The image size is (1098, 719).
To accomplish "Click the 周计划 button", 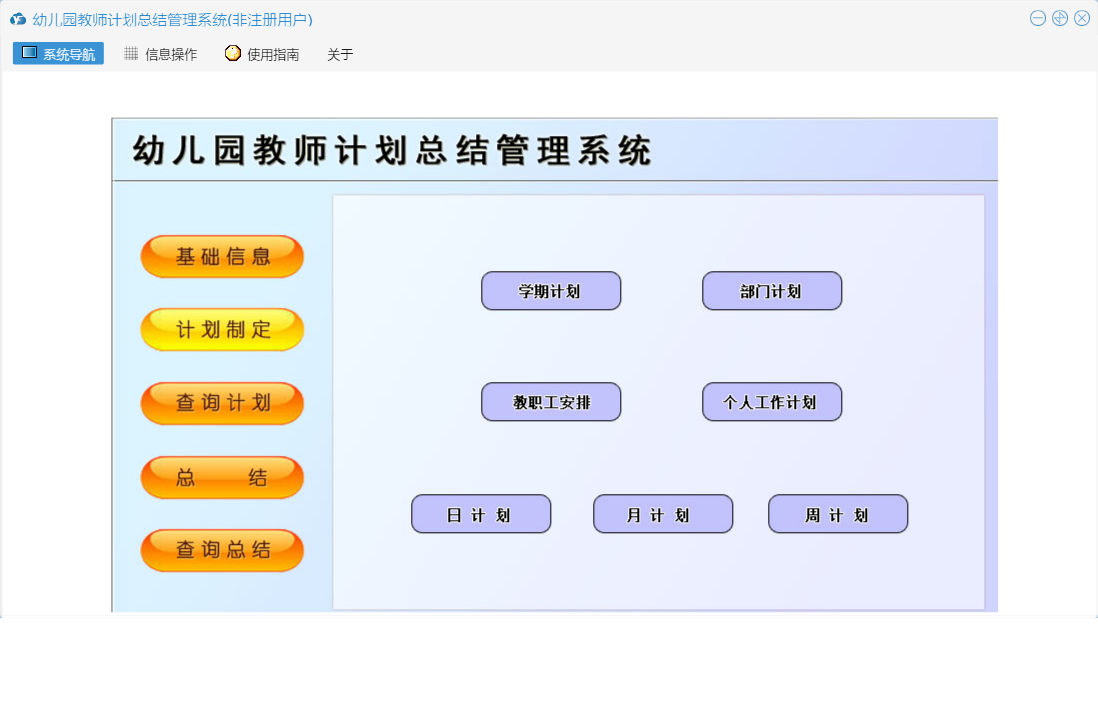I will coord(838,514).
